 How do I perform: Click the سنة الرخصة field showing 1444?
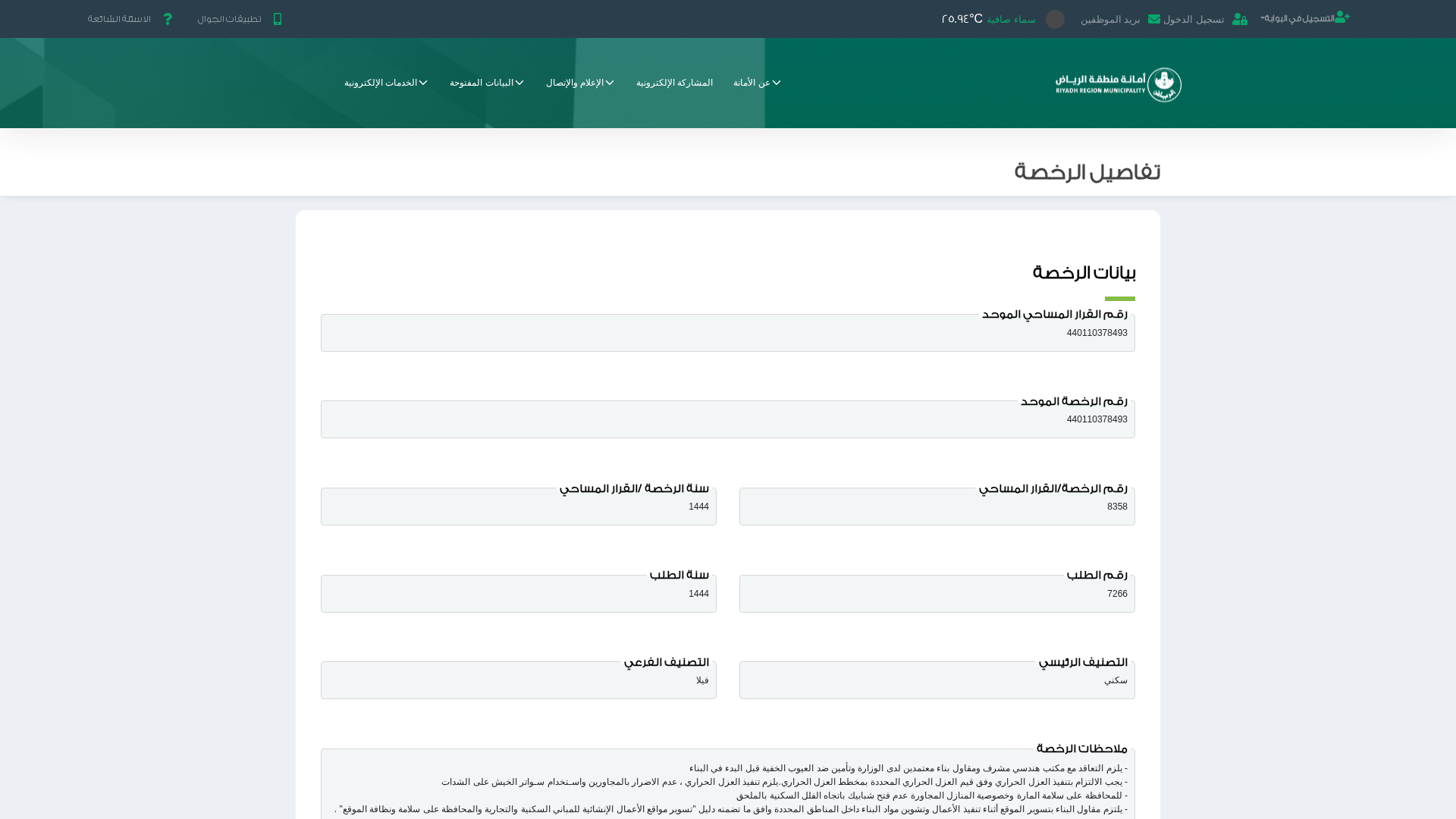click(x=519, y=507)
